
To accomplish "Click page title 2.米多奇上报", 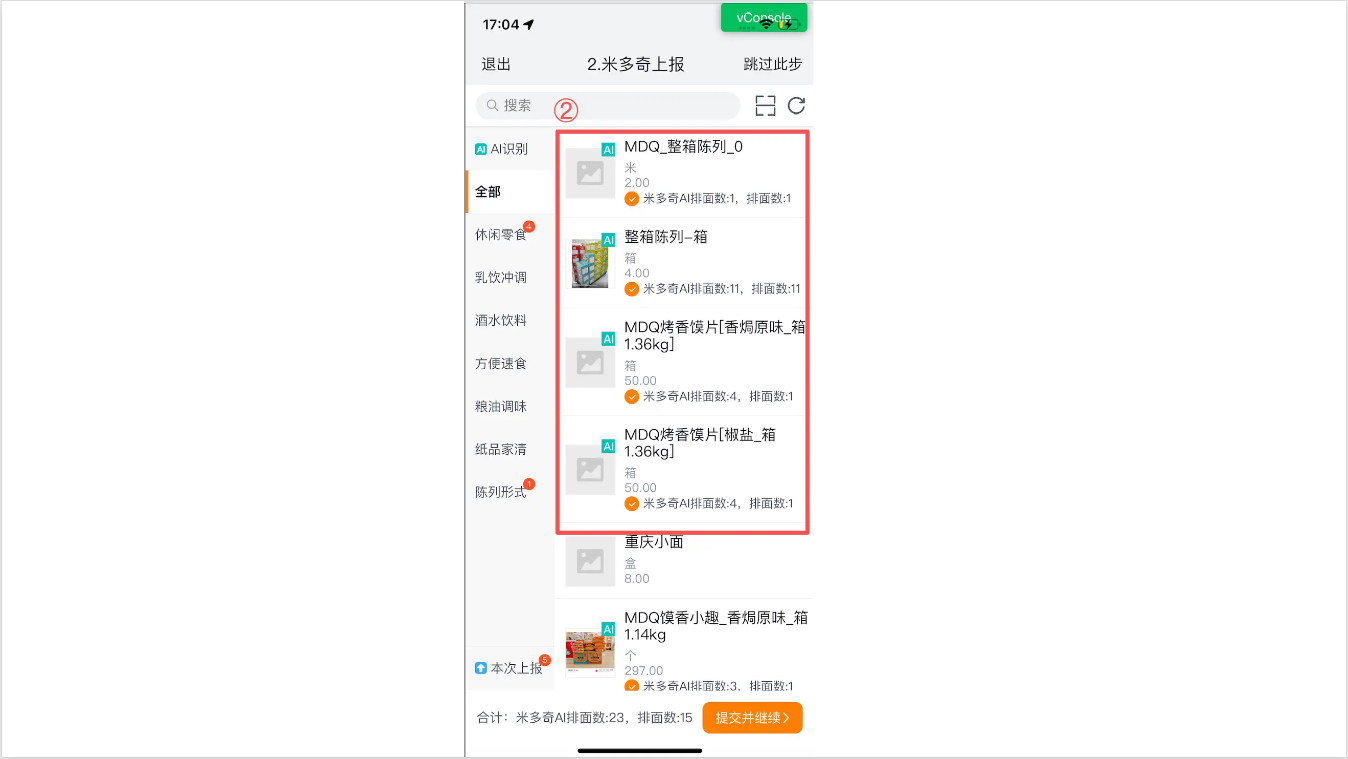I will pyautogui.click(x=636, y=64).
